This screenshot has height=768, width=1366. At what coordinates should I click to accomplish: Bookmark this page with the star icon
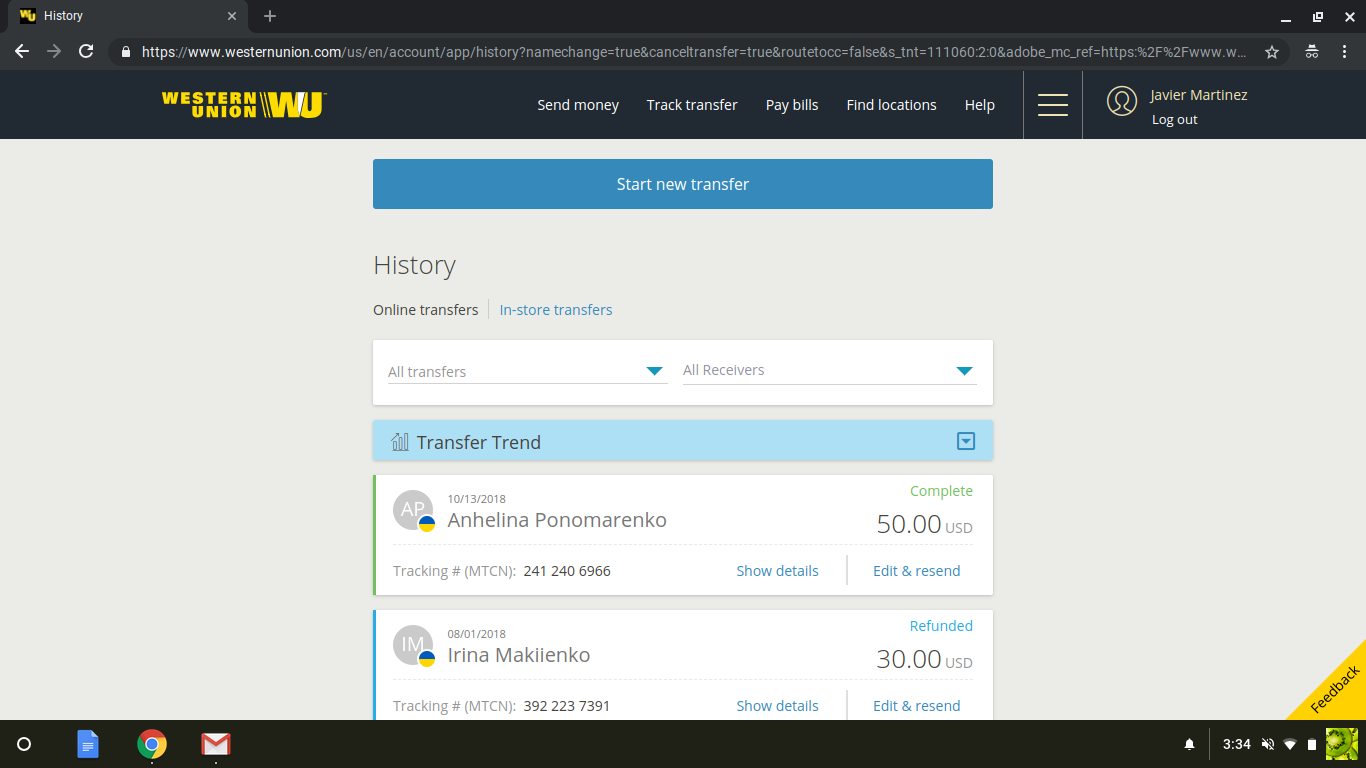click(1272, 52)
